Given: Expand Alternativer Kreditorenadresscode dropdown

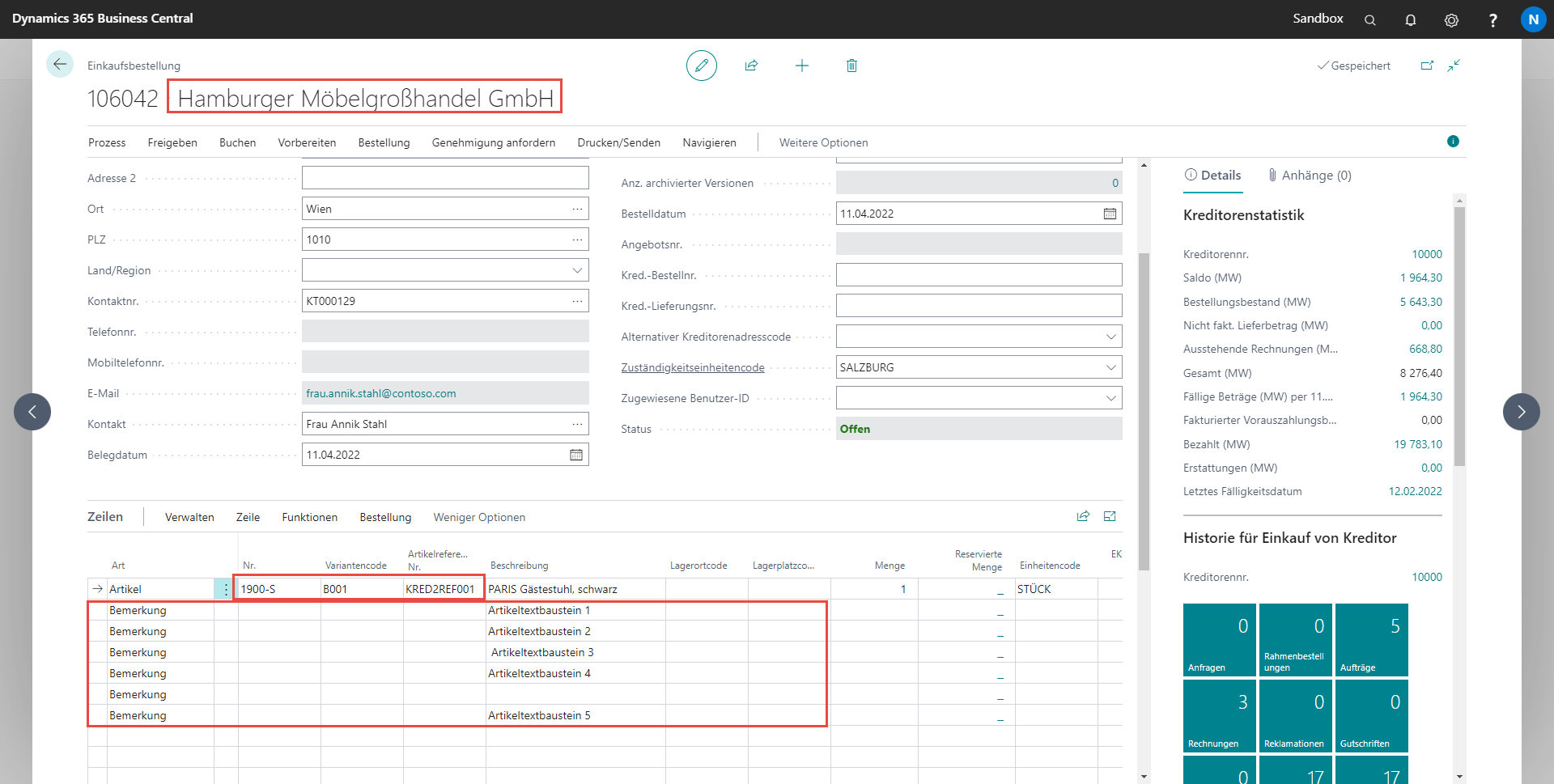Looking at the screenshot, I should tap(1110, 337).
